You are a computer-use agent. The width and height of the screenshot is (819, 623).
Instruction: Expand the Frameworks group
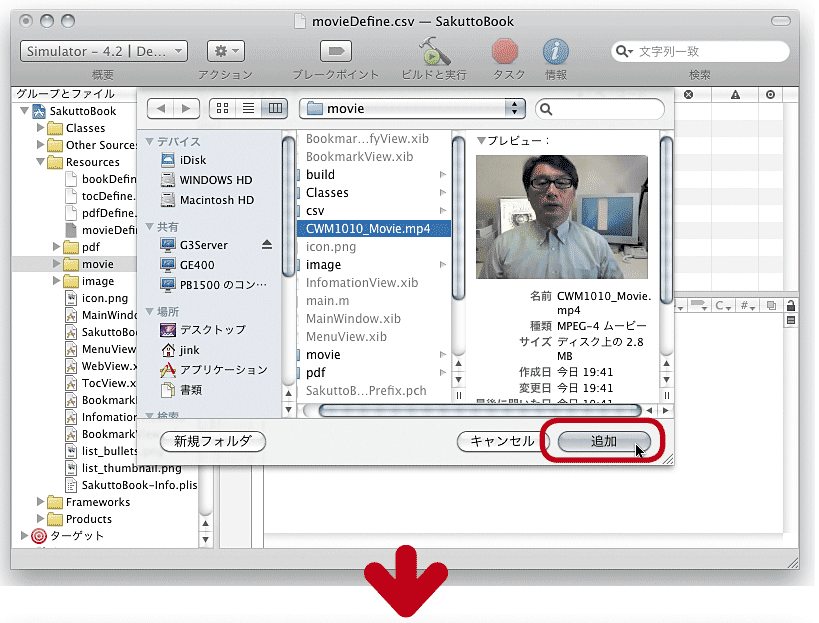pos(40,501)
